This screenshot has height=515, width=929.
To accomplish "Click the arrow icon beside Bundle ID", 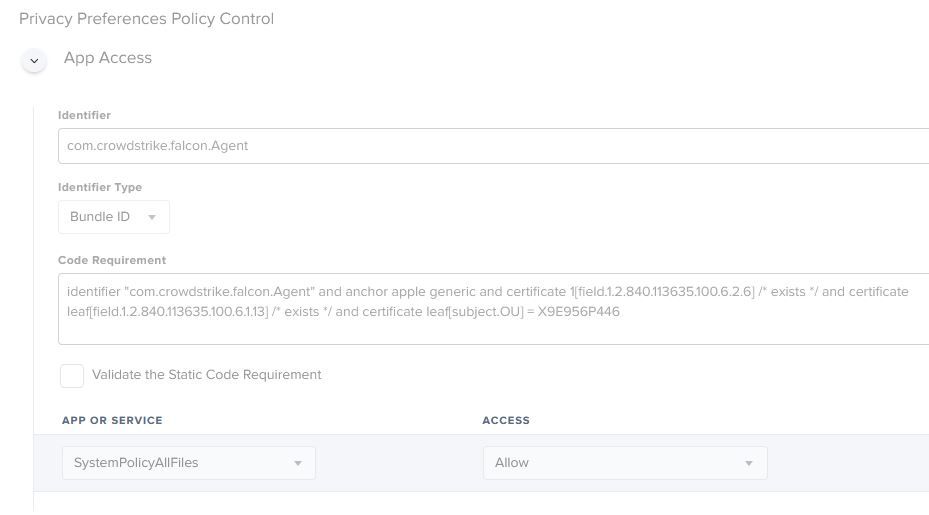I will click(152, 217).
